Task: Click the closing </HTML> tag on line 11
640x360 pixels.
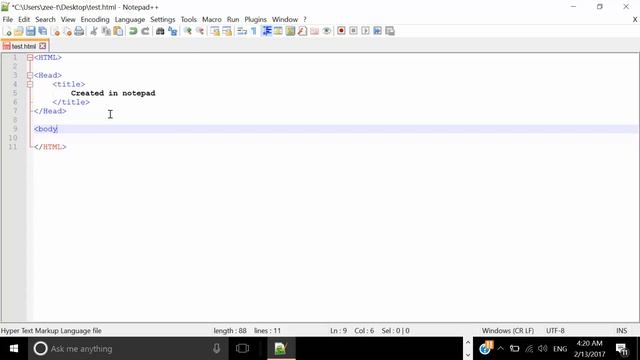Action: 50,147
